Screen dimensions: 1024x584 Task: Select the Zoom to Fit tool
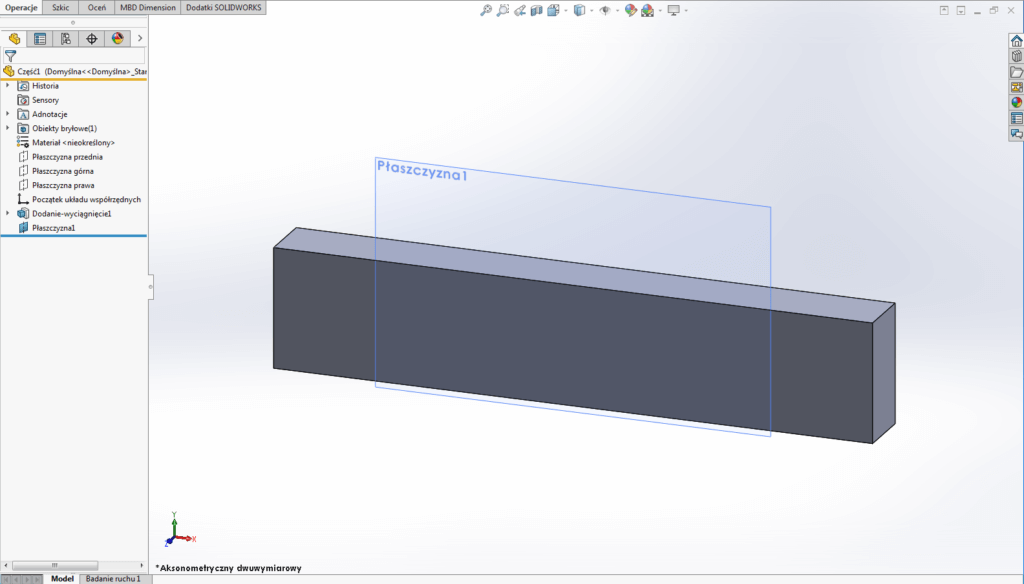pyautogui.click(x=486, y=9)
